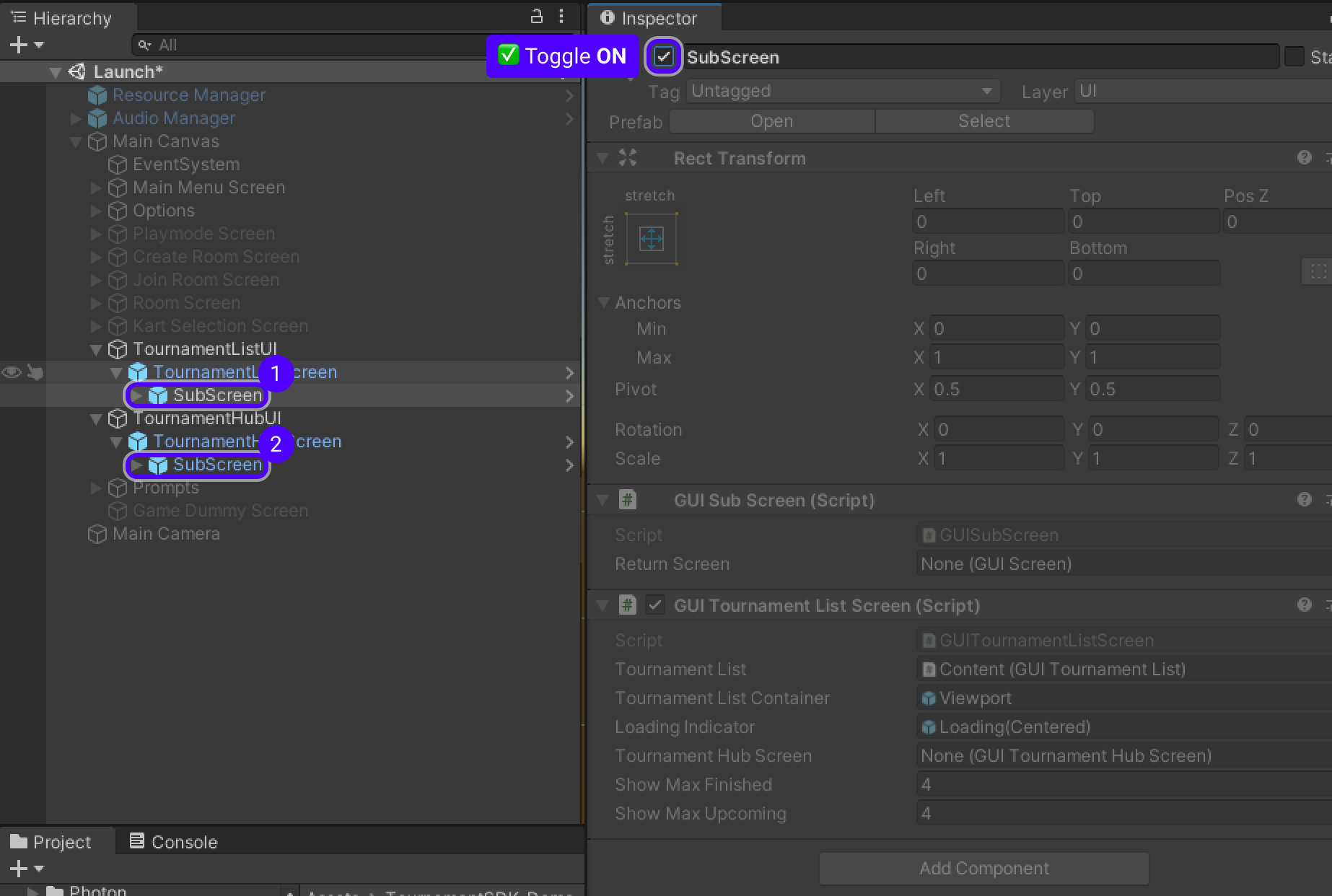
Task: Collapse the TournamentListUI tree node
Action: coord(95,350)
